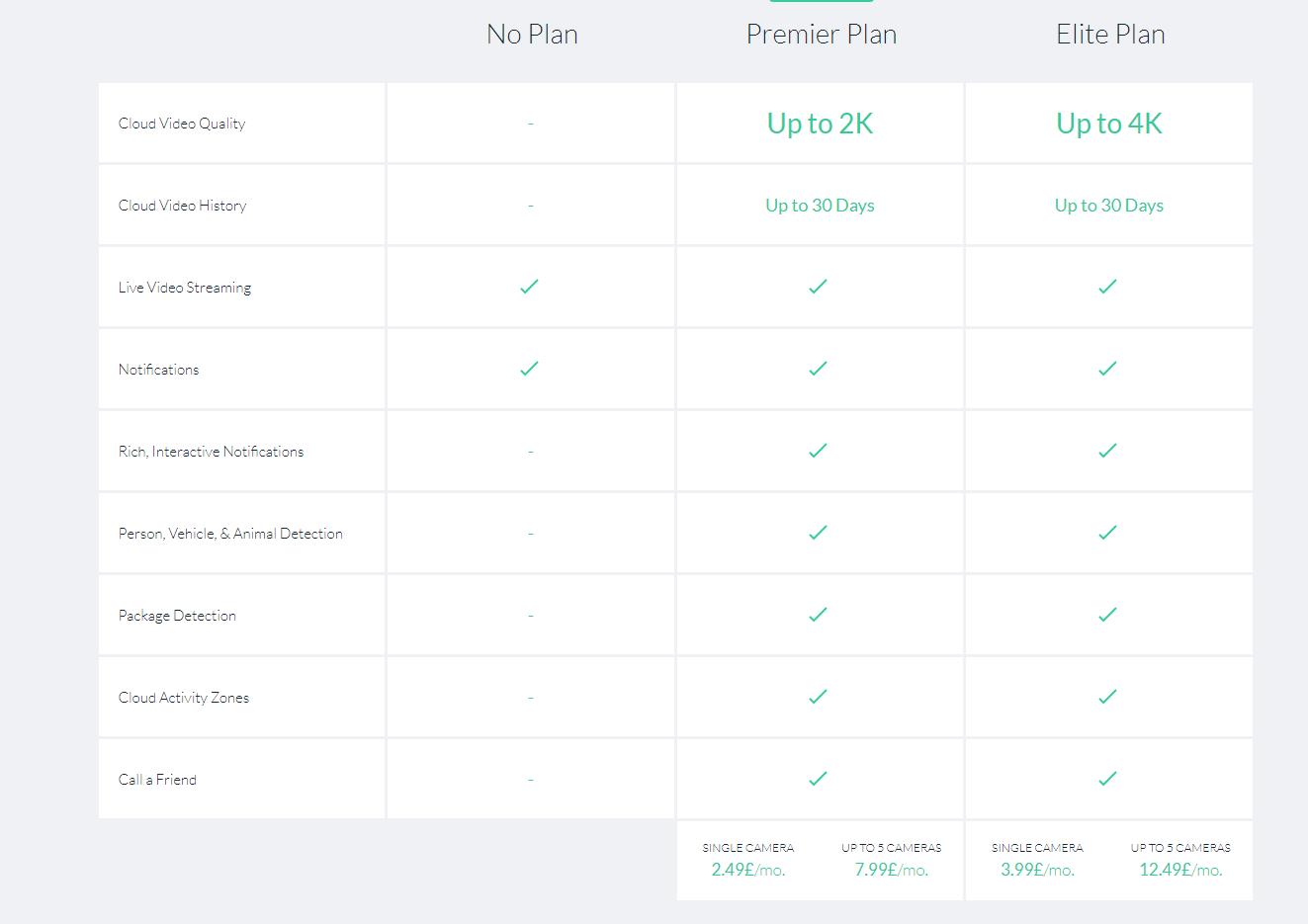1308x924 pixels.
Task: Click Notifications checkmark under No Plan
Action: tap(529, 369)
